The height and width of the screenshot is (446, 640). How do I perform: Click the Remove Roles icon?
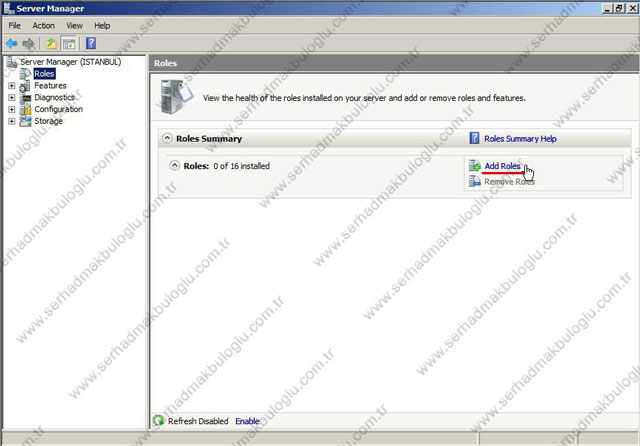(x=475, y=181)
